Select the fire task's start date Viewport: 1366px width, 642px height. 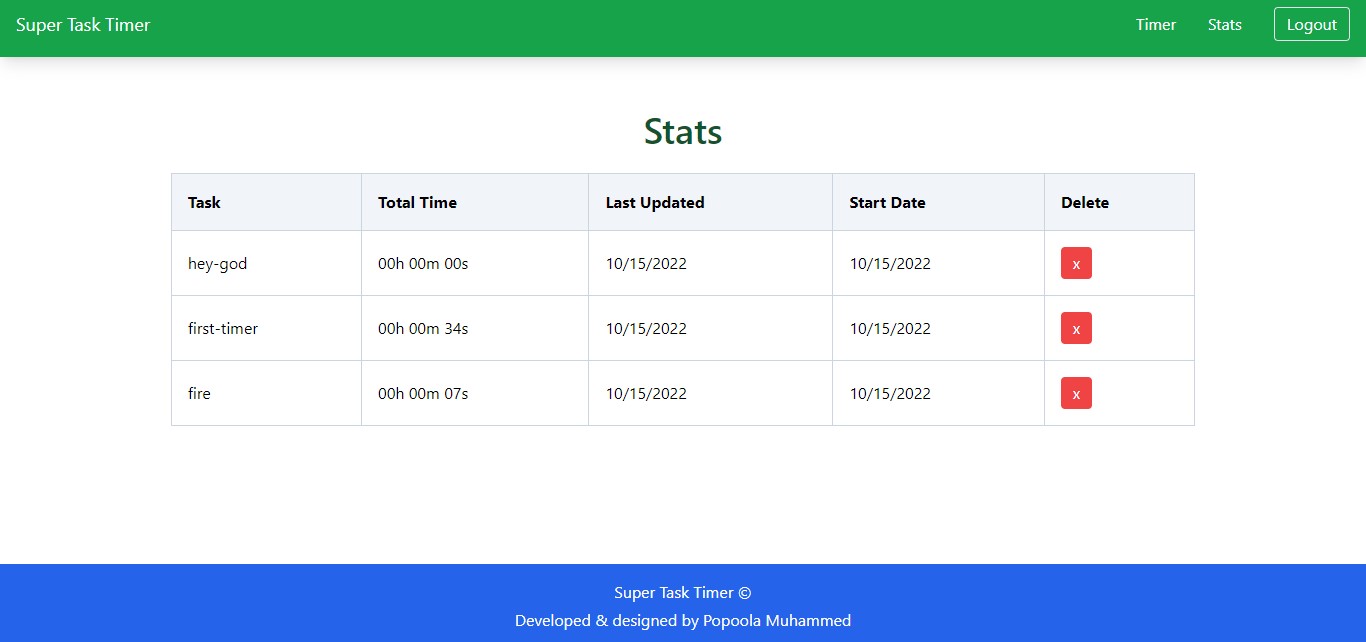pyautogui.click(x=890, y=393)
